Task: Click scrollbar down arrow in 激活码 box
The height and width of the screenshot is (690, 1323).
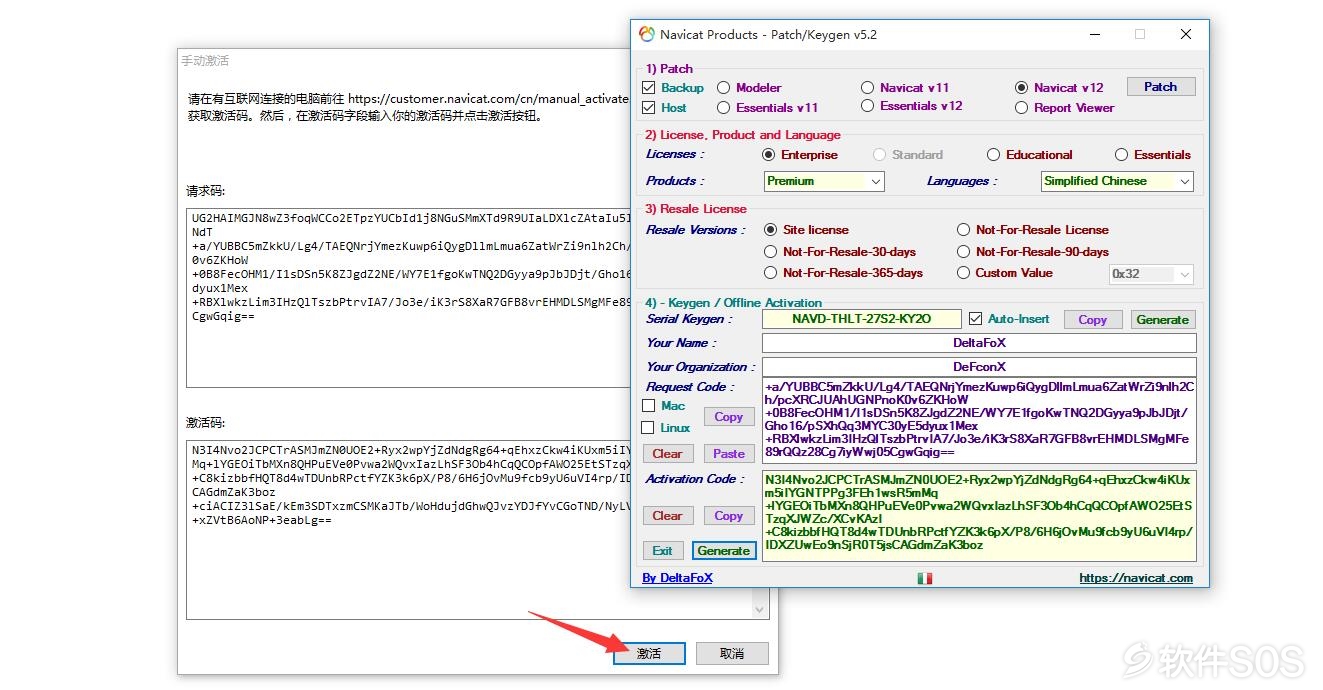Action: [760, 609]
